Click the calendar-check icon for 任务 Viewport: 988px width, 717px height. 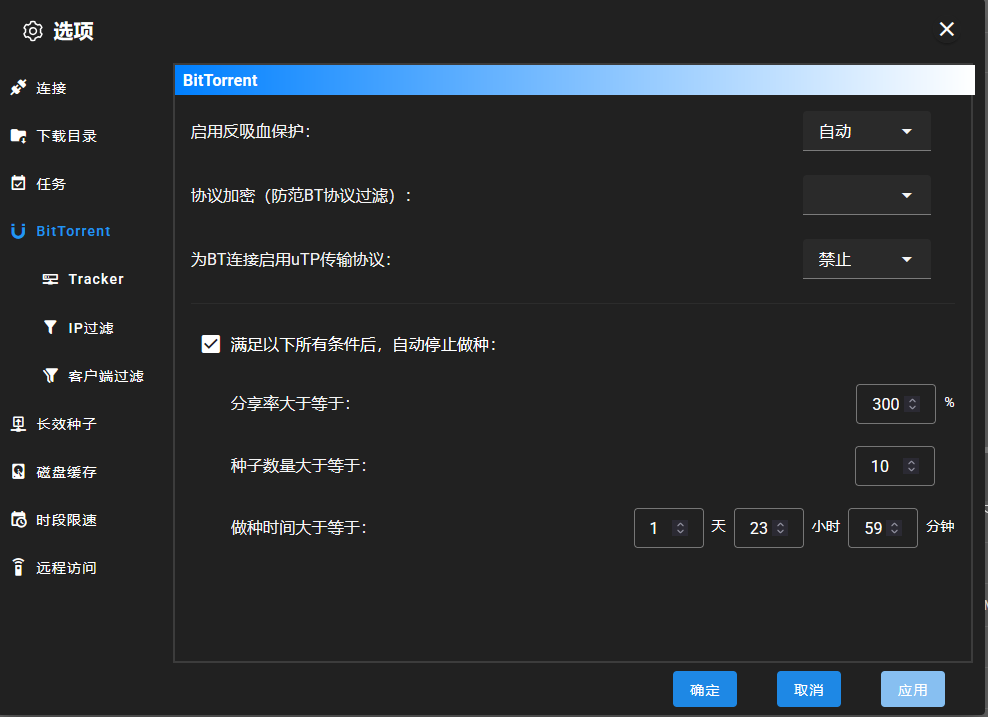pos(18,184)
